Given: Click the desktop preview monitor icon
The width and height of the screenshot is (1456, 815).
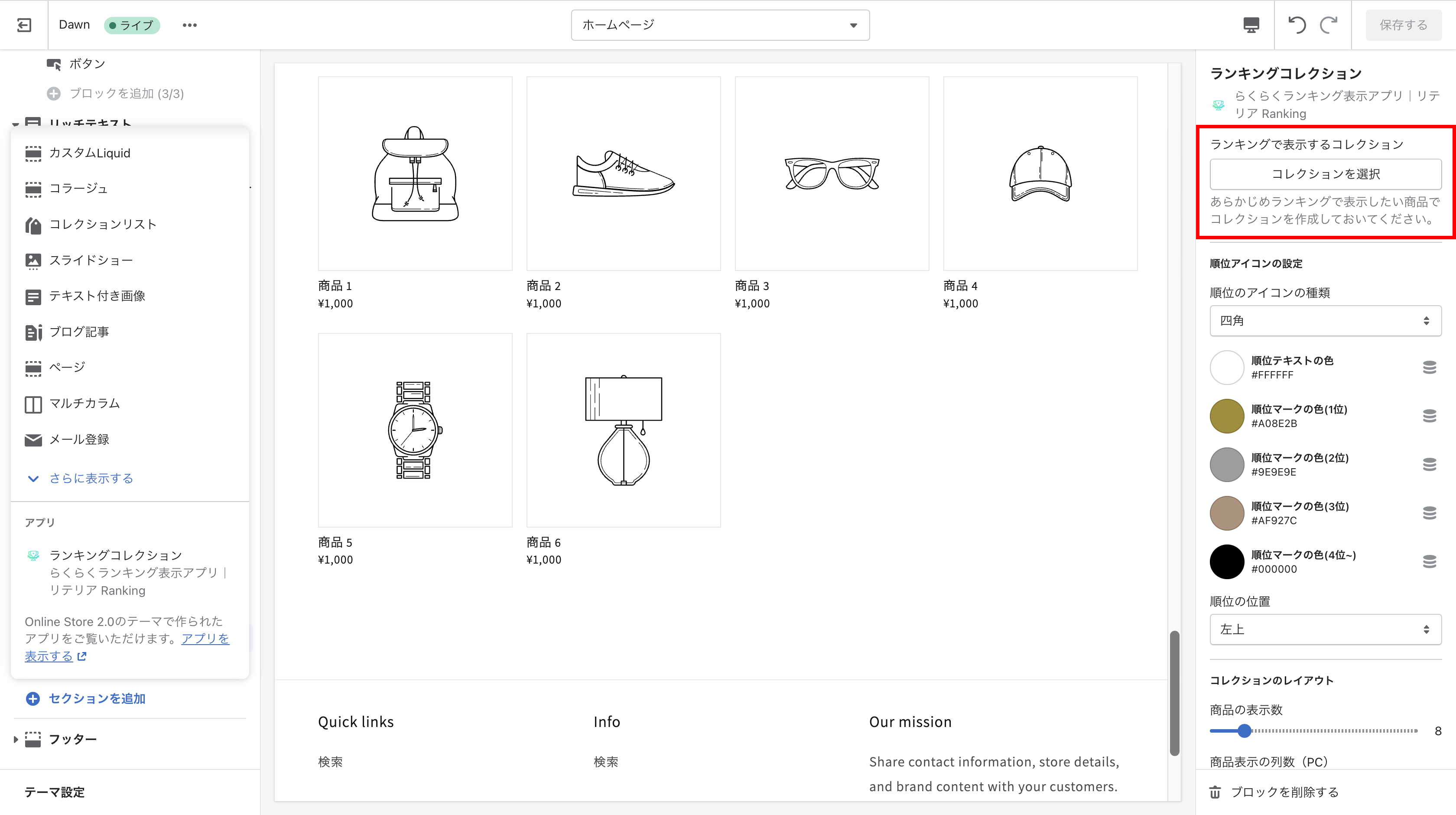Looking at the screenshot, I should pyautogui.click(x=1251, y=25).
